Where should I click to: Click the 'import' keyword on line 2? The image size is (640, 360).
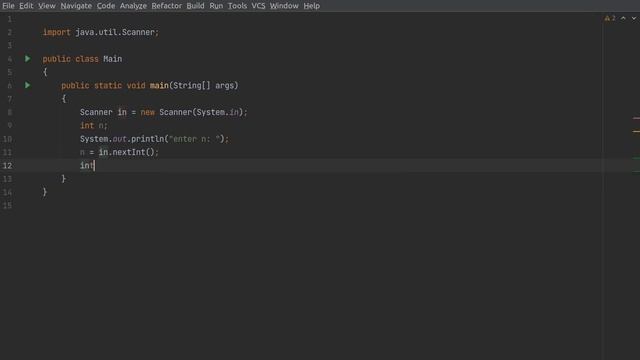(x=56, y=32)
